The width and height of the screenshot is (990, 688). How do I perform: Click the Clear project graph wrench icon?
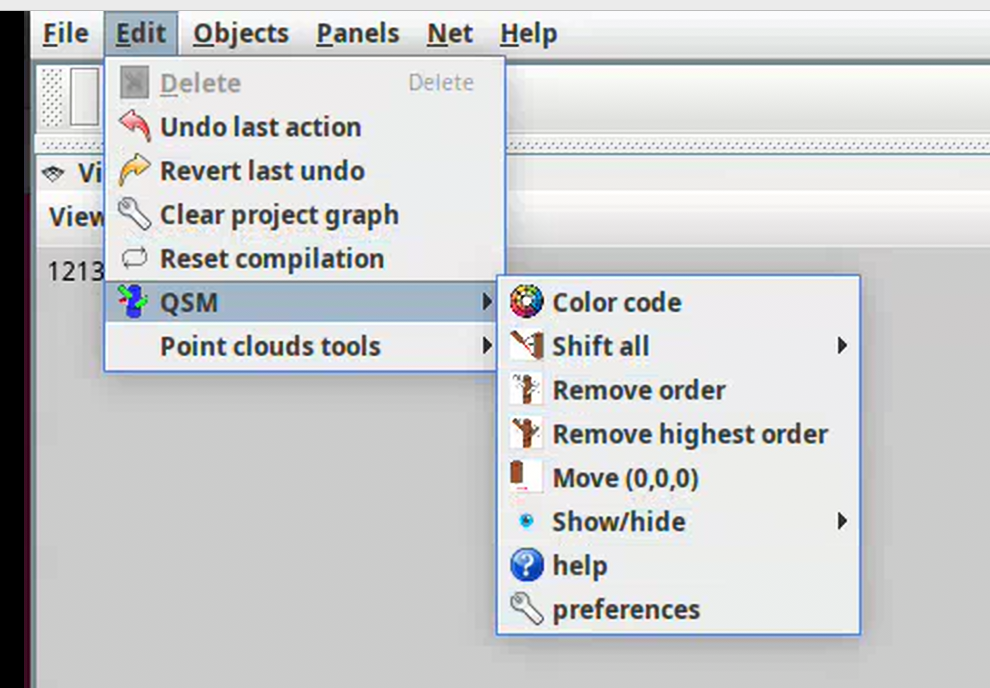point(134,214)
